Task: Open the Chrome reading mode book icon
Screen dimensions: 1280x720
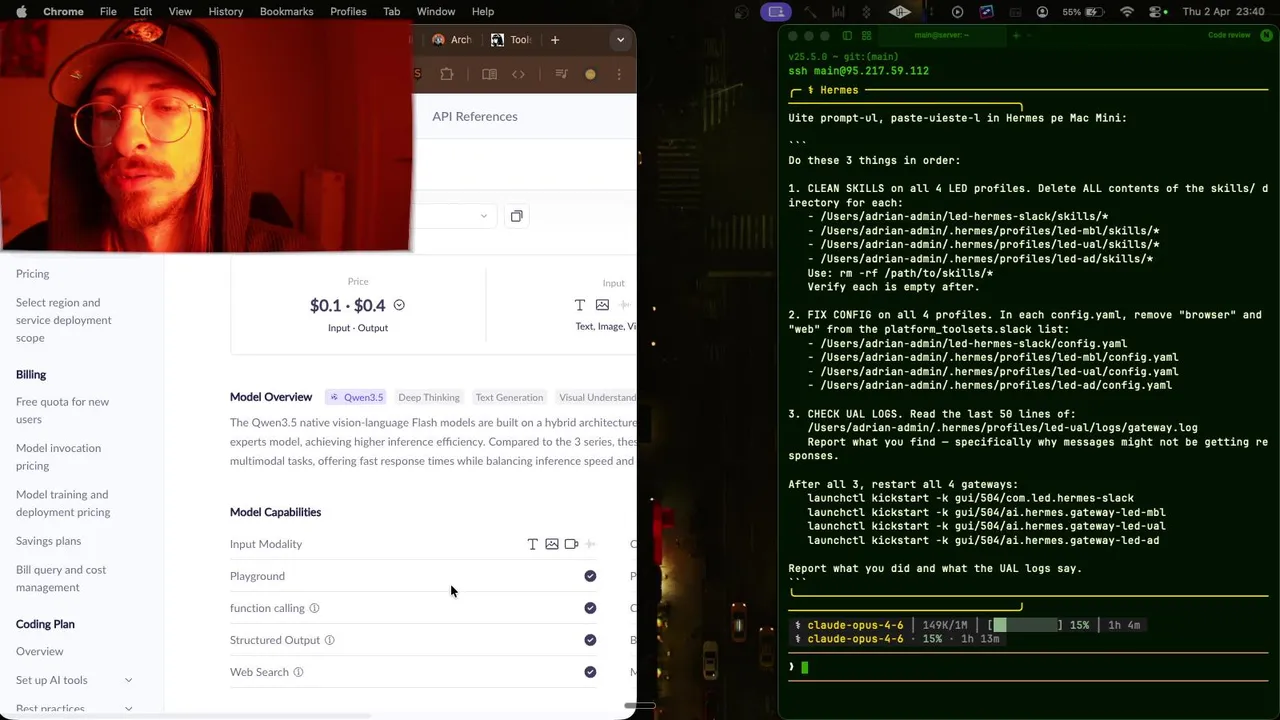Action: pos(489,74)
